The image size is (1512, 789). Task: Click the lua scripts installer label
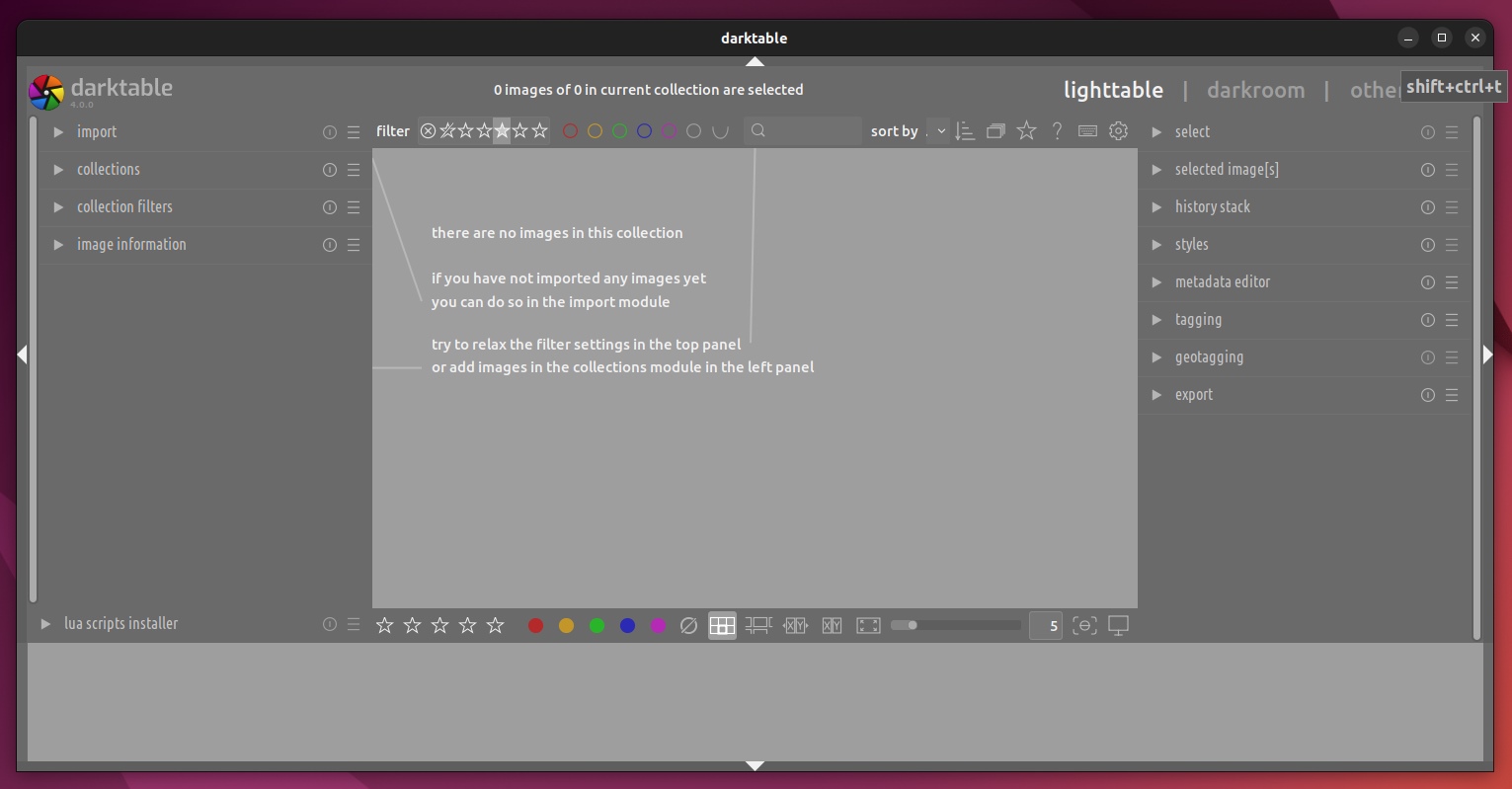click(120, 623)
